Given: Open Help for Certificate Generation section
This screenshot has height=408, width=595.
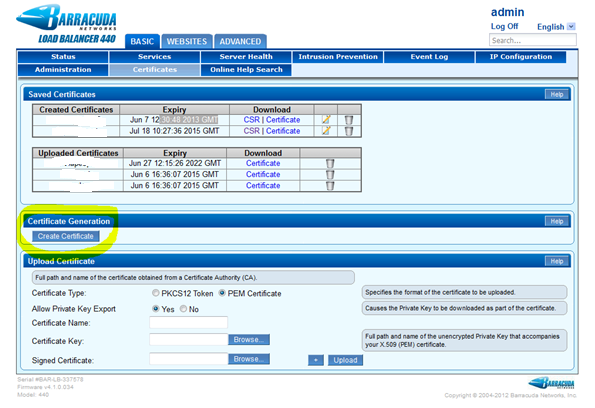Looking at the screenshot, I should [557, 221].
